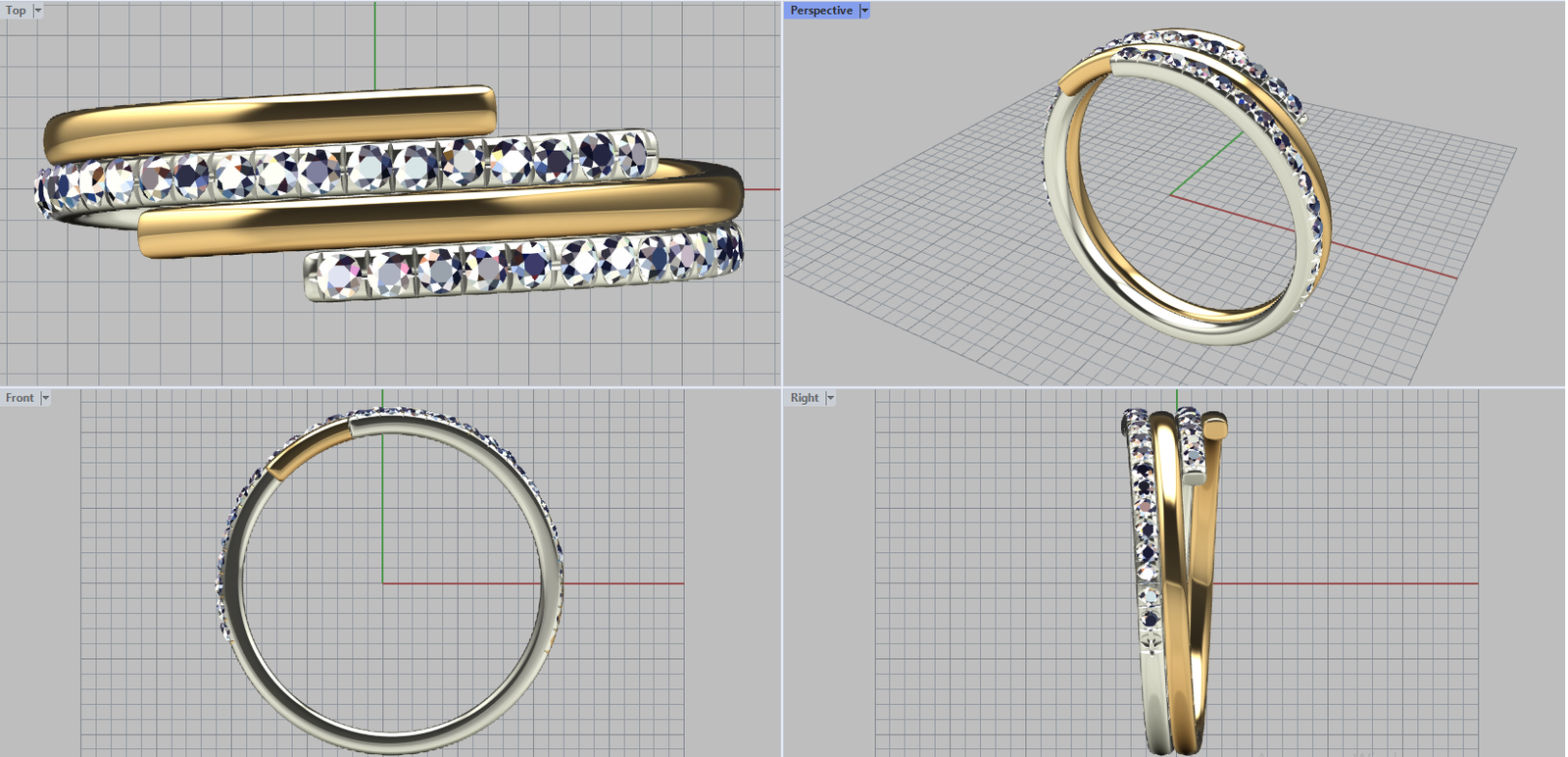Pick the upper diamond row in Top view
This screenshot has height=757, width=1568.
[x=343, y=170]
